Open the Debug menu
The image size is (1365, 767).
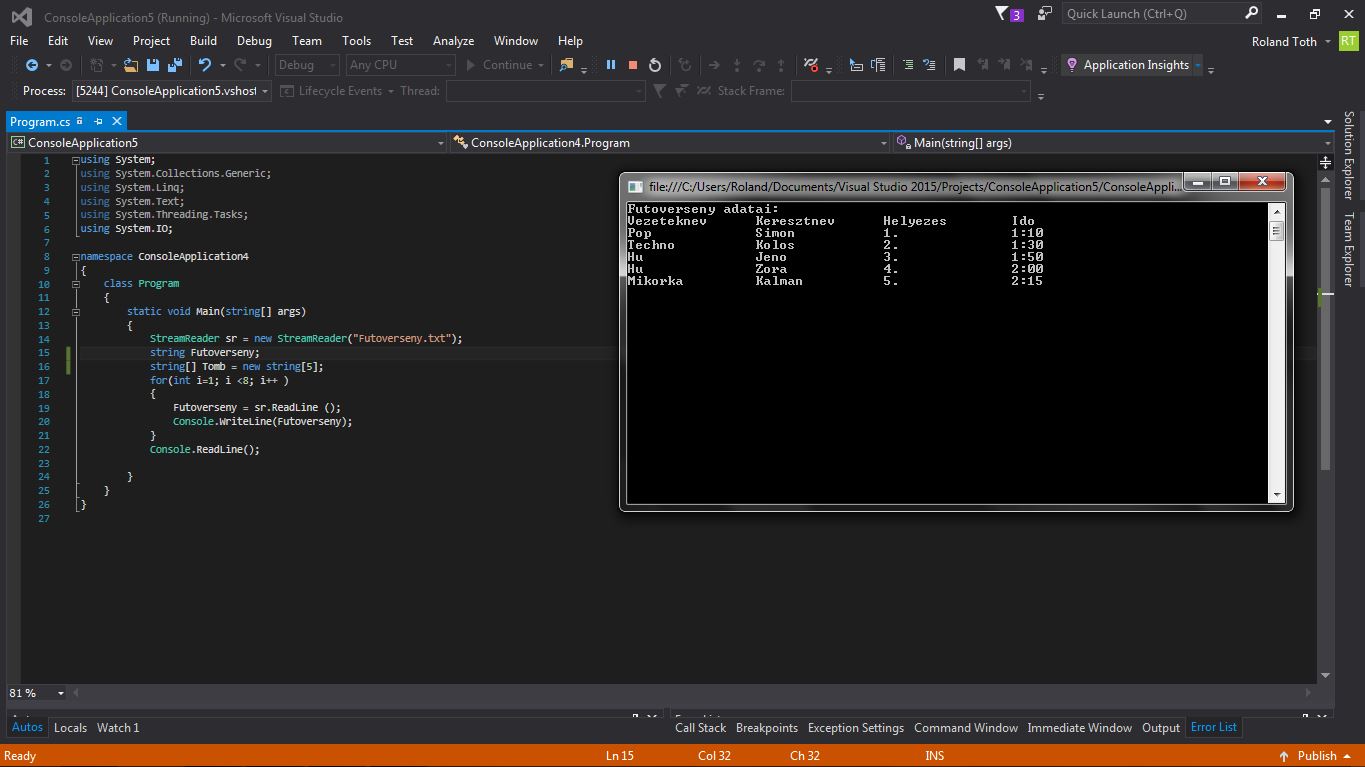click(254, 41)
